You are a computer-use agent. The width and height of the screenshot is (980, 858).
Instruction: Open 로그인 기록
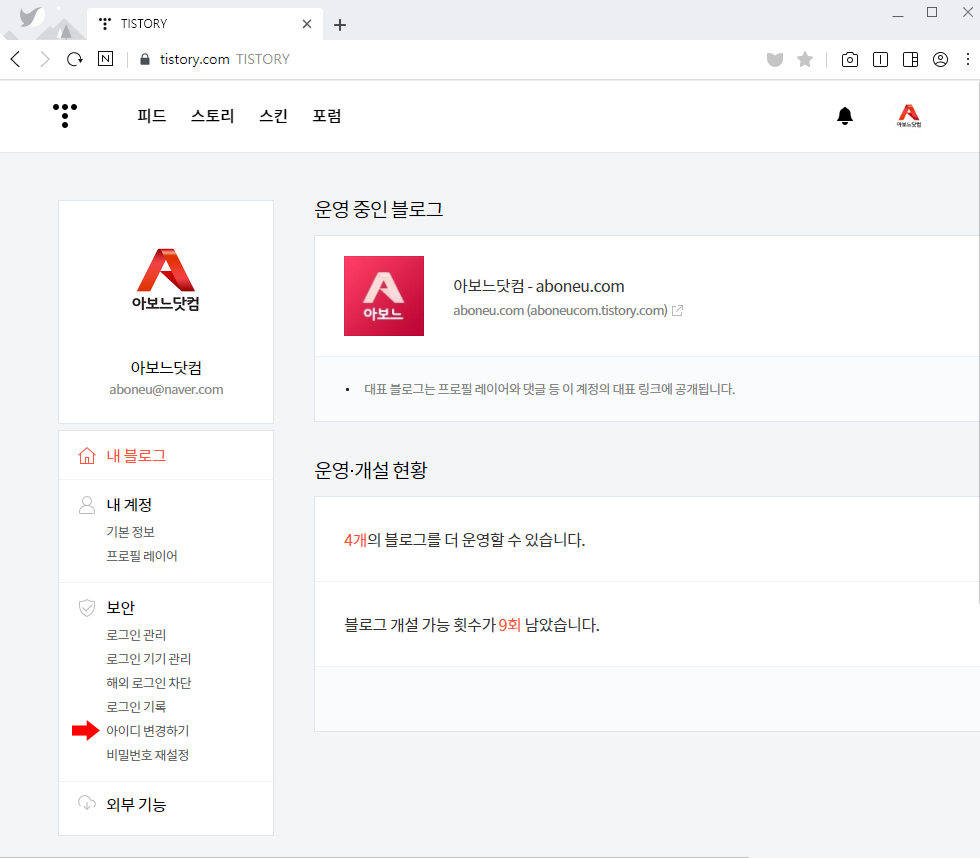click(136, 707)
